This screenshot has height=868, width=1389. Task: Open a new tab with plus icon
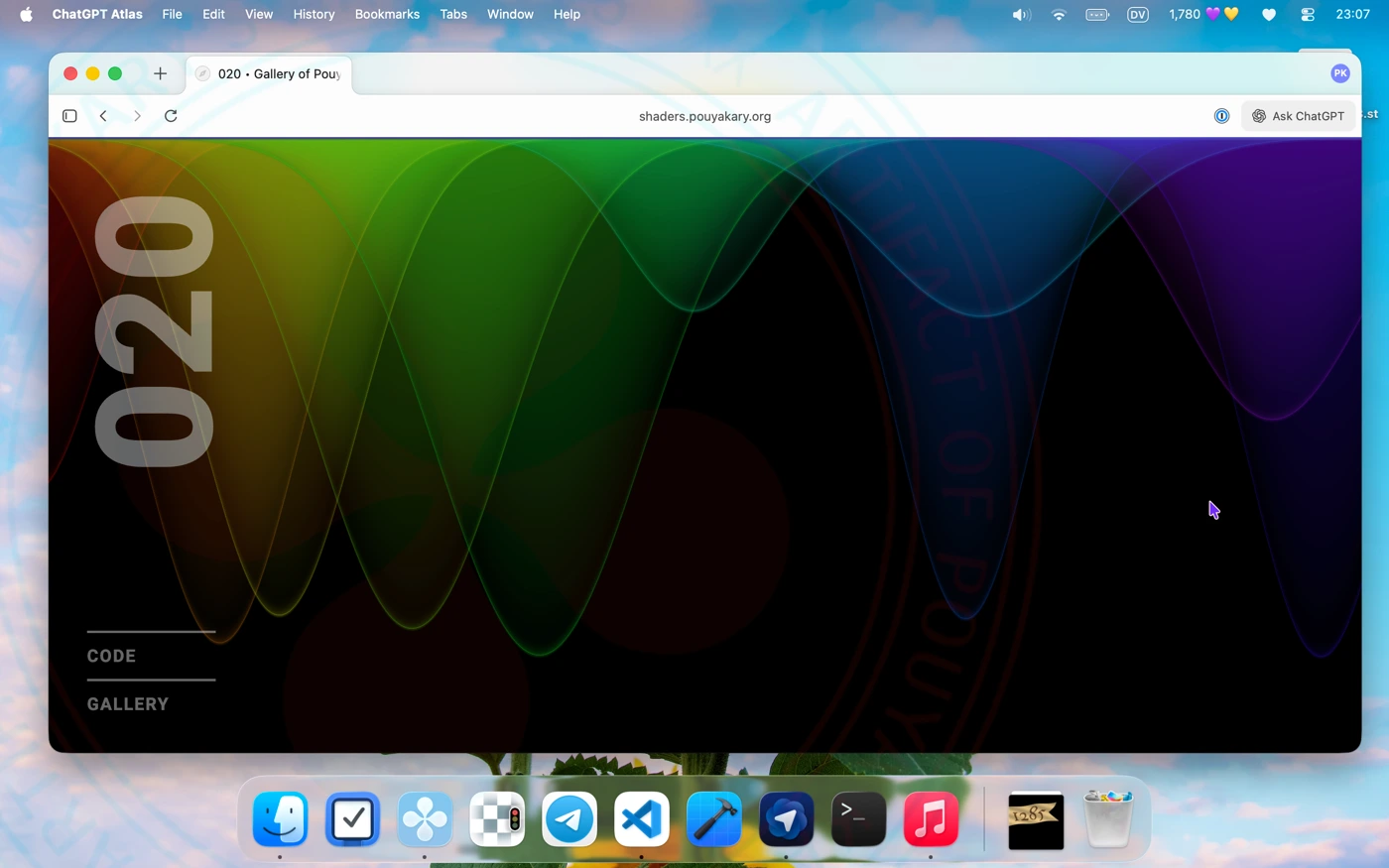(x=160, y=73)
